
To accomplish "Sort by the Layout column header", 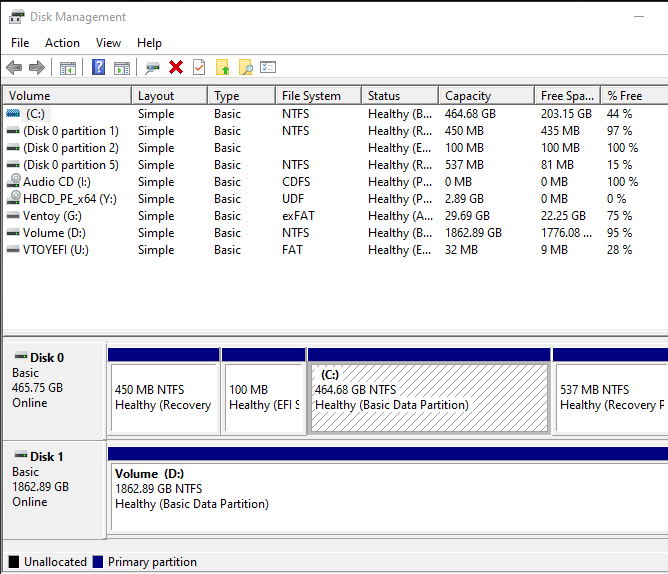I will coord(170,95).
